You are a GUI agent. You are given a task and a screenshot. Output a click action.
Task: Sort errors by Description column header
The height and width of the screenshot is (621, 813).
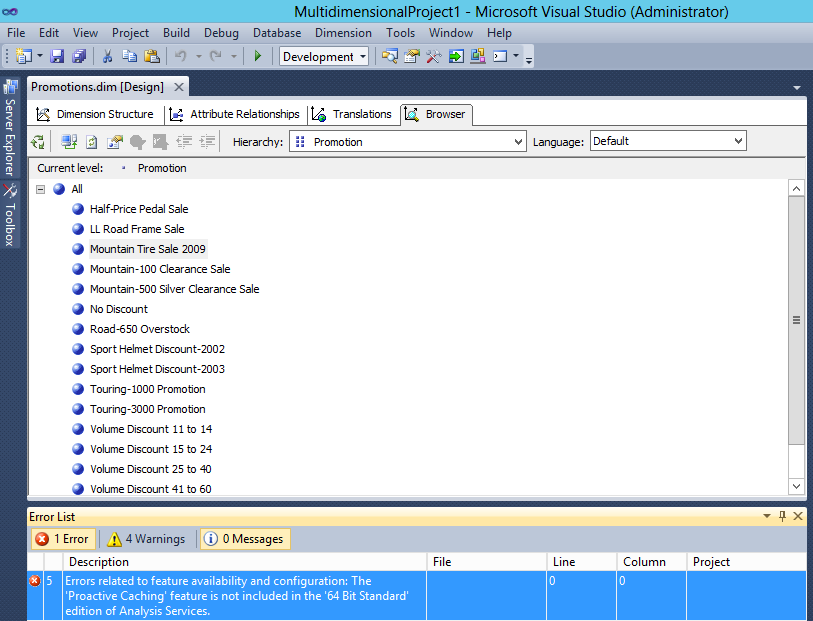245,562
